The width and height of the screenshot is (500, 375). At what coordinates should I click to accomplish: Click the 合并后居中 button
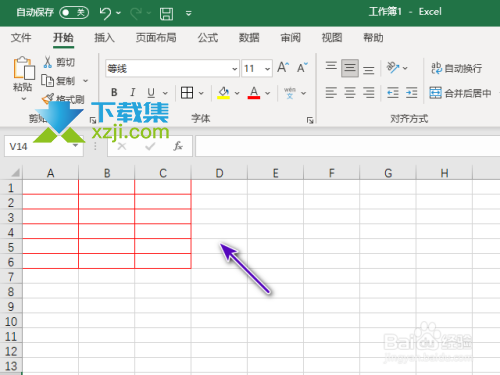(460, 93)
